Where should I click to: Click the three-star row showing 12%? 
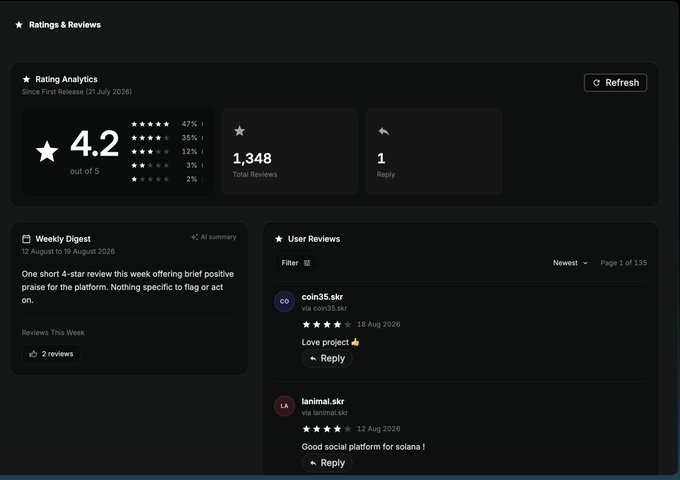coord(167,152)
